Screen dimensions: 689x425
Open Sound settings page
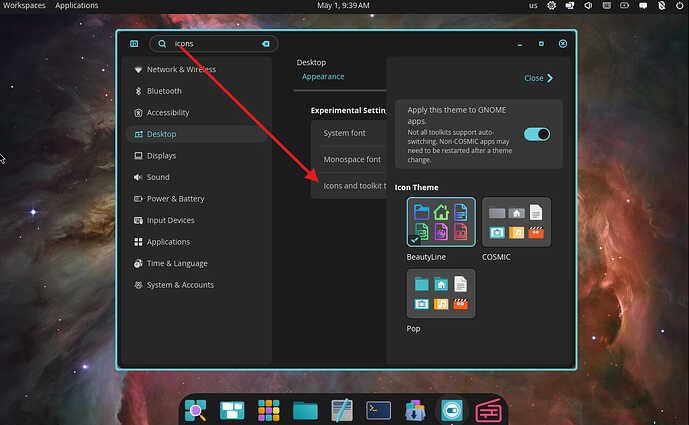pos(196,177)
